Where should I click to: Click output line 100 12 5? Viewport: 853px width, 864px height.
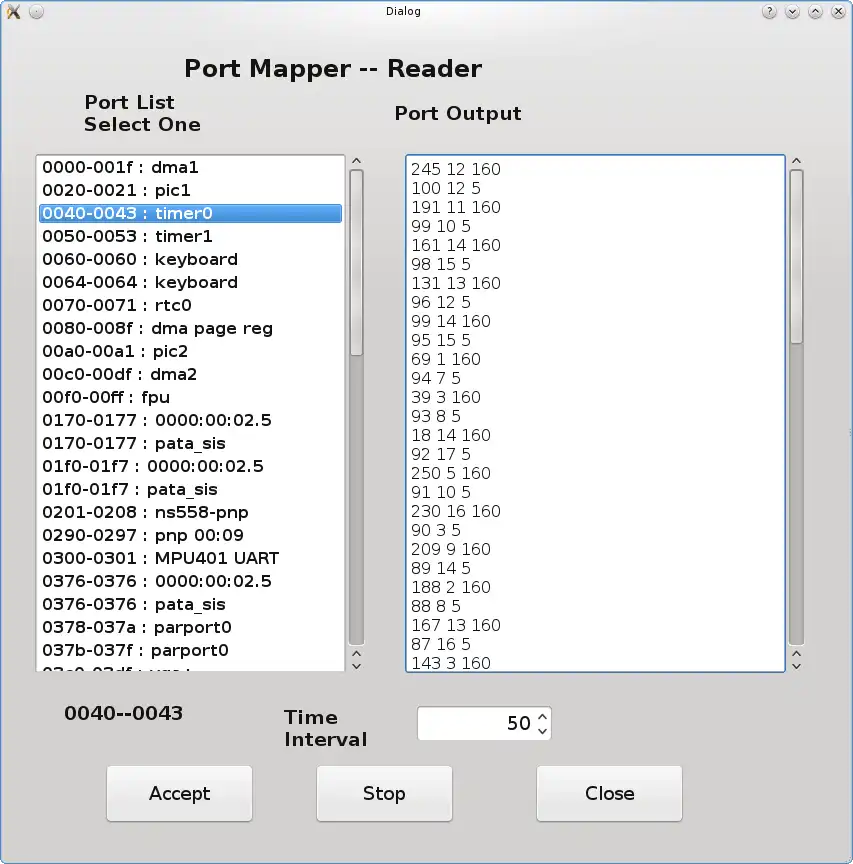446,188
